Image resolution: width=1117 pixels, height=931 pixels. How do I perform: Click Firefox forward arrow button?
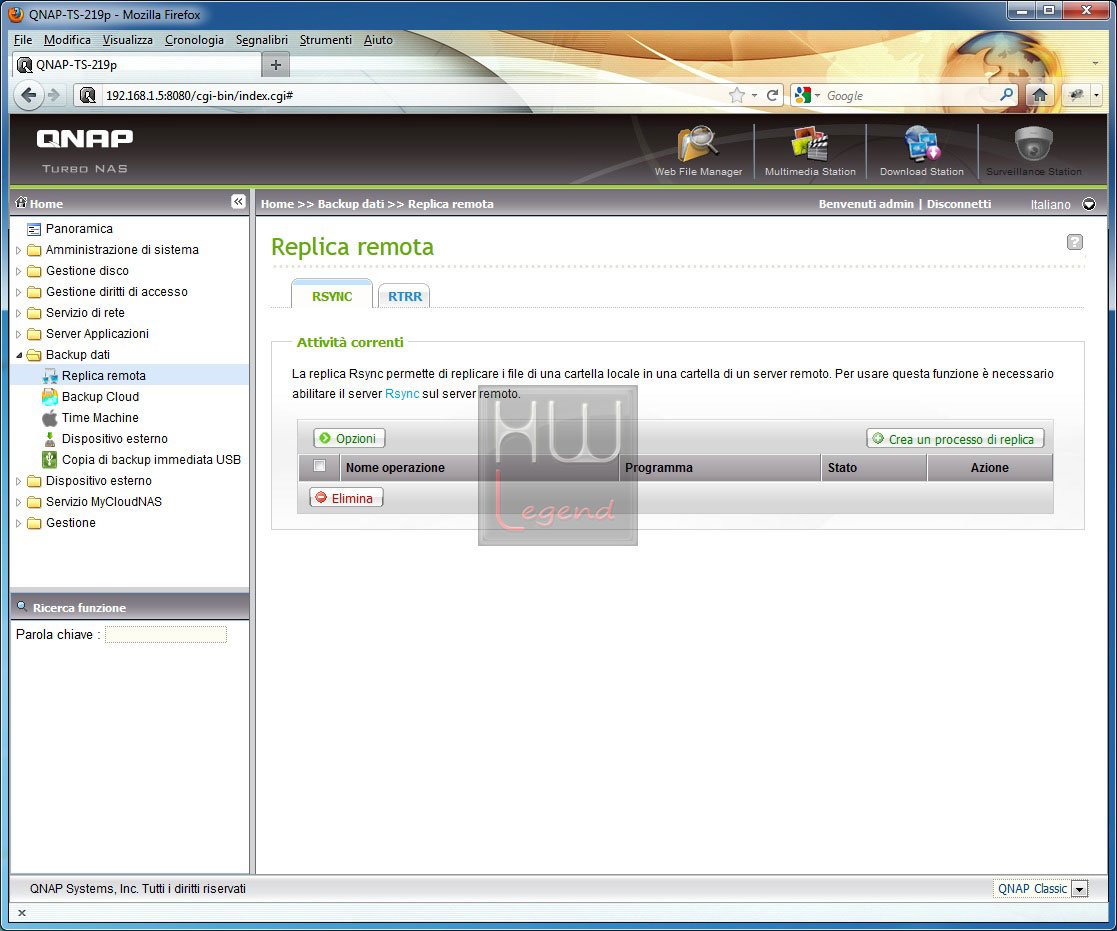54,95
